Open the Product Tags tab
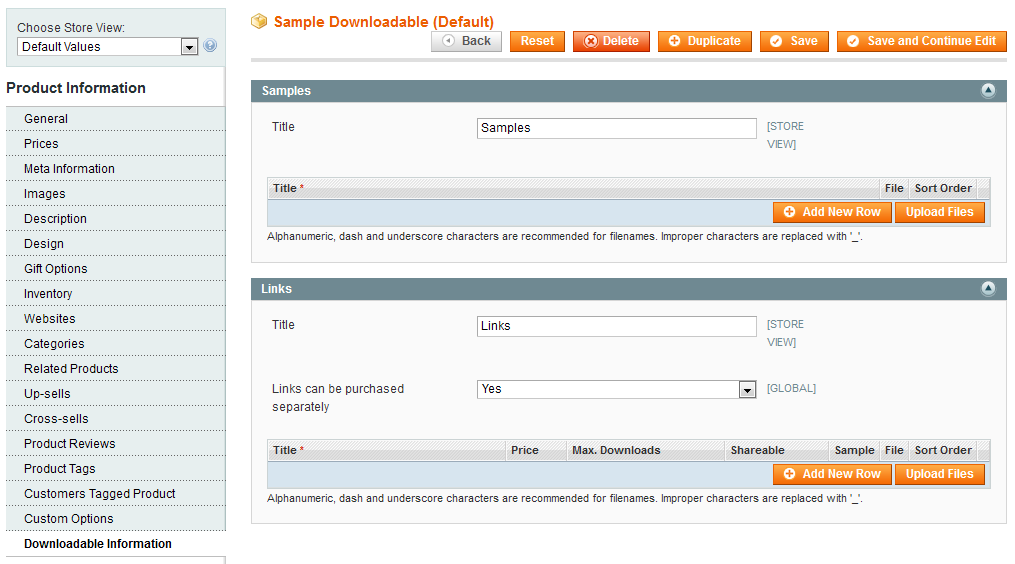 pyautogui.click(x=116, y=469)
